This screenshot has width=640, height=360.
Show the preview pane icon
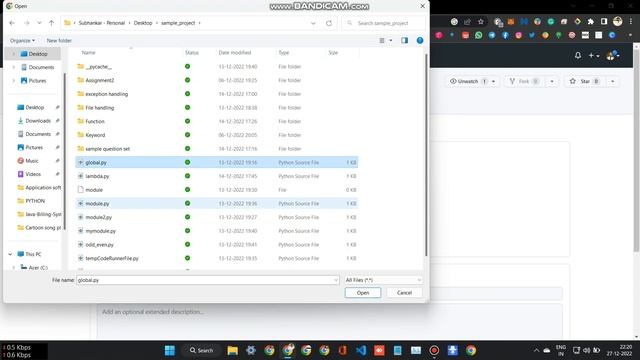(404, 40)
